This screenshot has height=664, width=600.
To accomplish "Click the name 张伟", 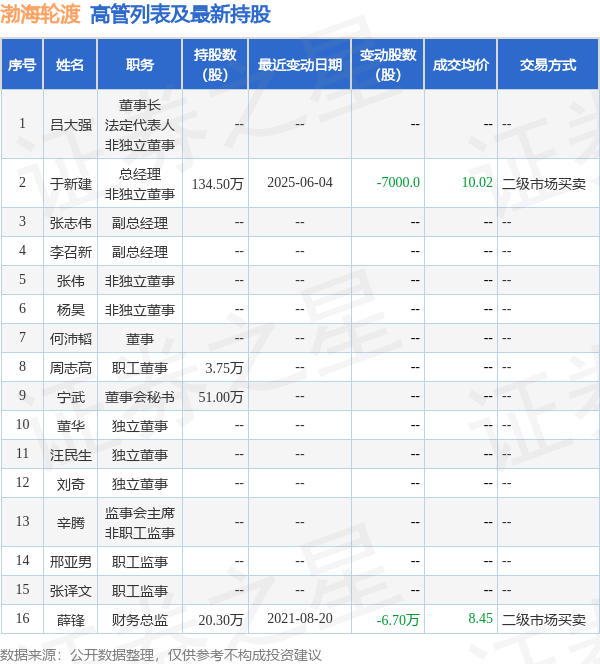I will 71,281.
